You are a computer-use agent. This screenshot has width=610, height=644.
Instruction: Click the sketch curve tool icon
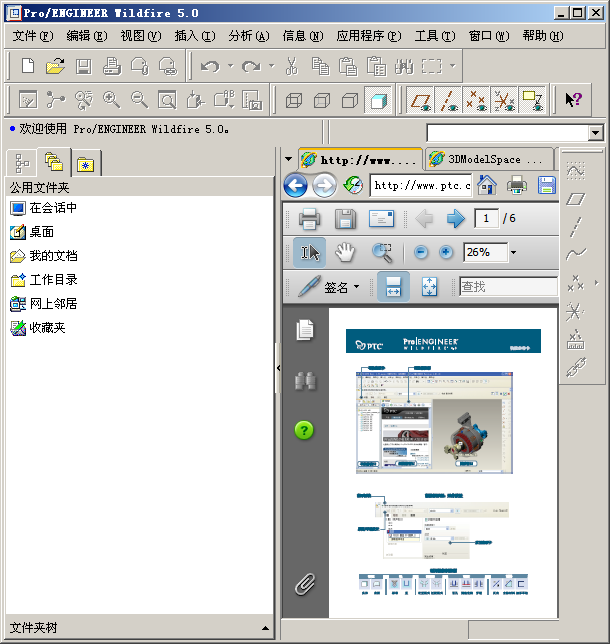pos(575,254)
